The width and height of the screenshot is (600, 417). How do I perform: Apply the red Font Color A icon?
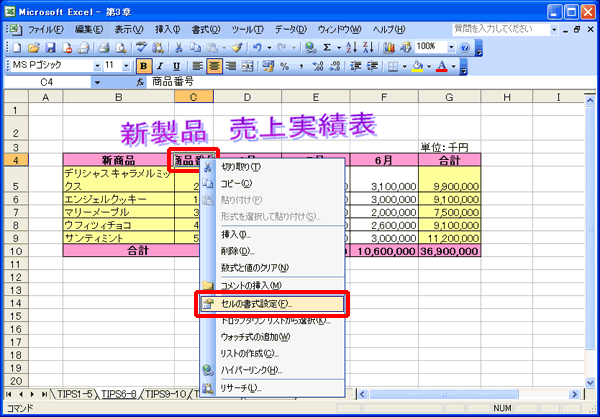pos(442,67)
